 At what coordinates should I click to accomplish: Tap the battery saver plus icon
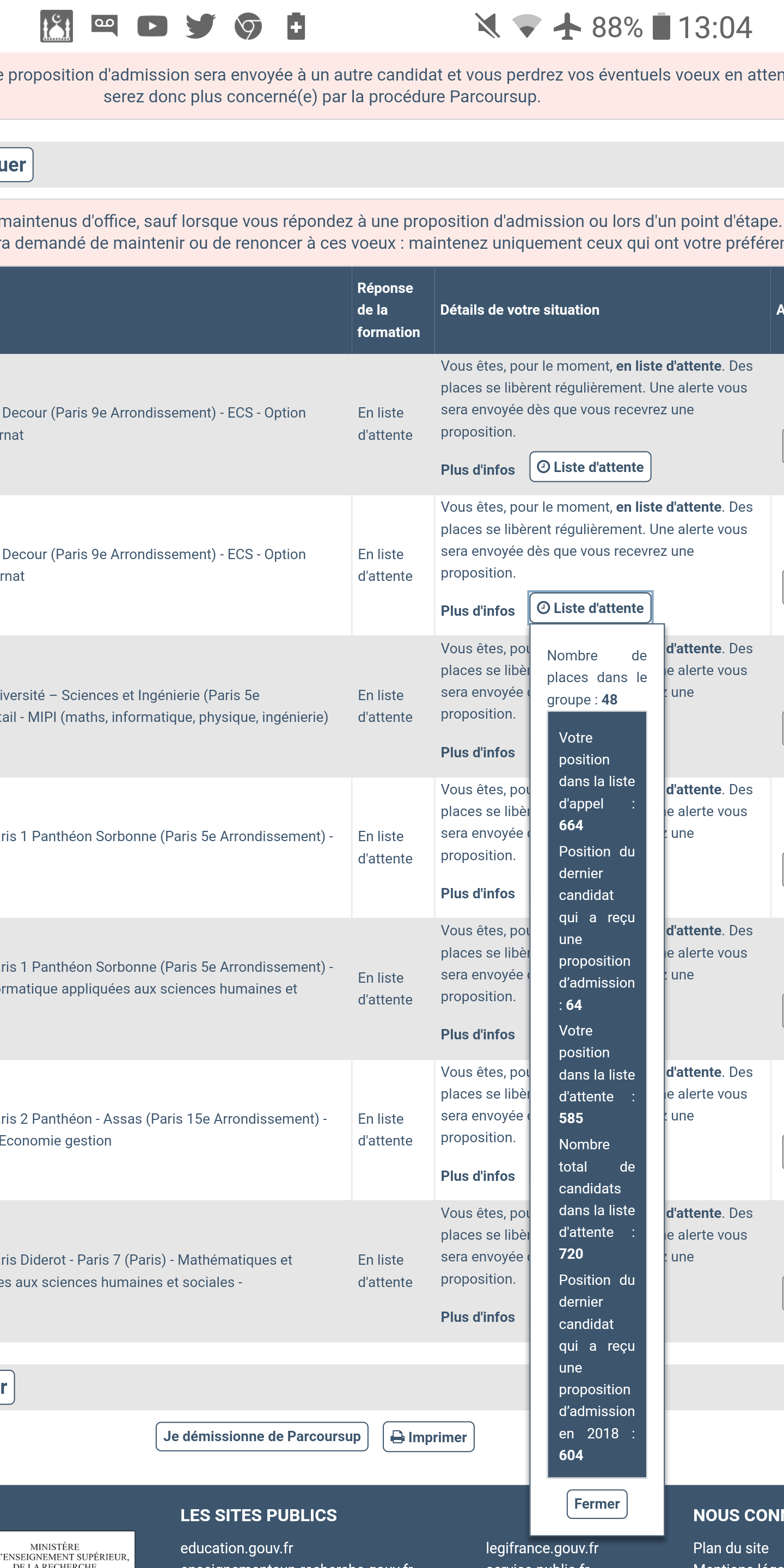296,27
